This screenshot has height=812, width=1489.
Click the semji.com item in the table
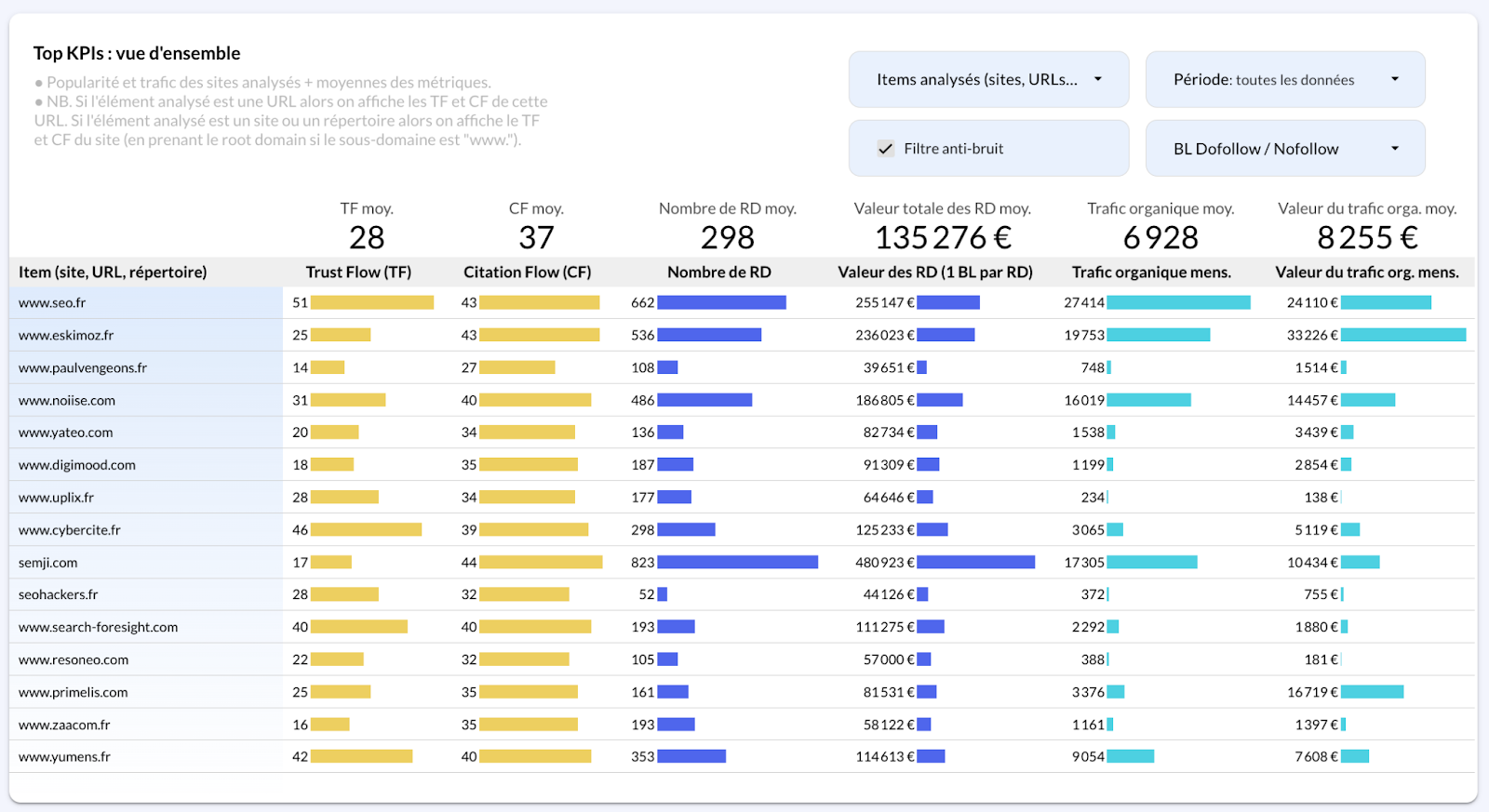click(x=48, y=563)
